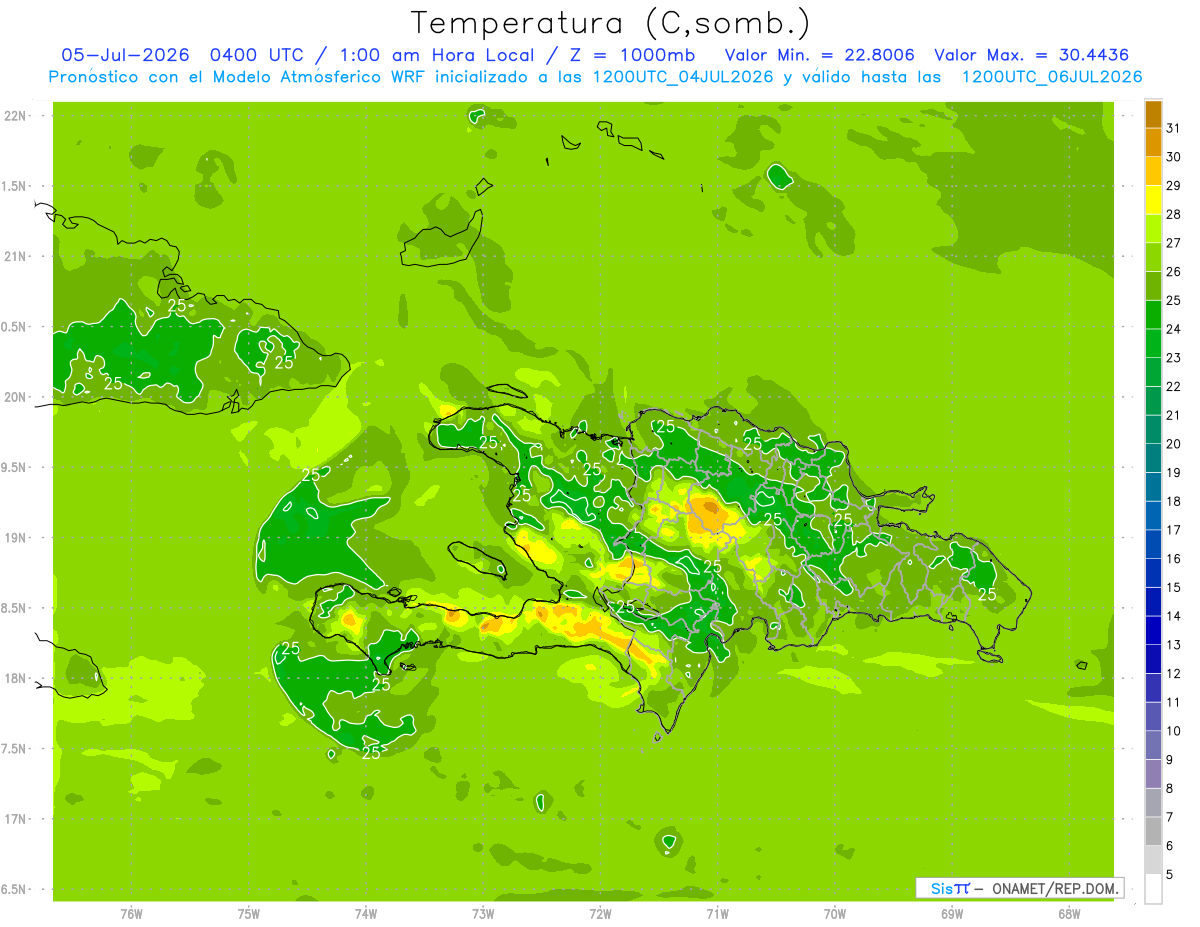The image size is (1200, 927).
Task: Click the "22N" latitude axis label
Action: click(x=16, y=115)
